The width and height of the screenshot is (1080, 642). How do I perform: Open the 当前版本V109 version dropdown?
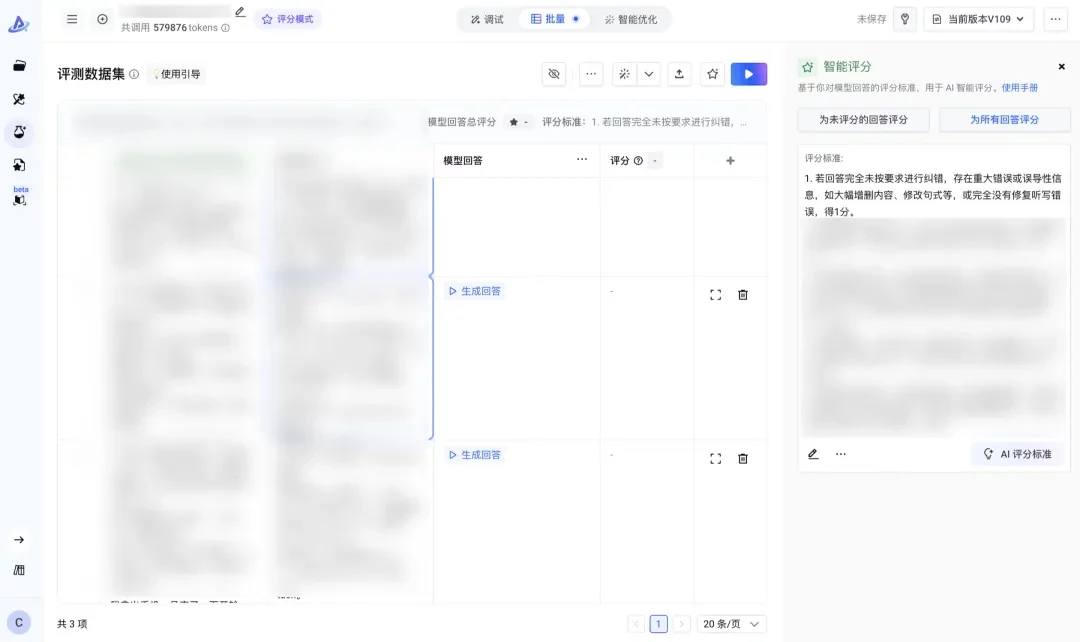coord(978,18)
